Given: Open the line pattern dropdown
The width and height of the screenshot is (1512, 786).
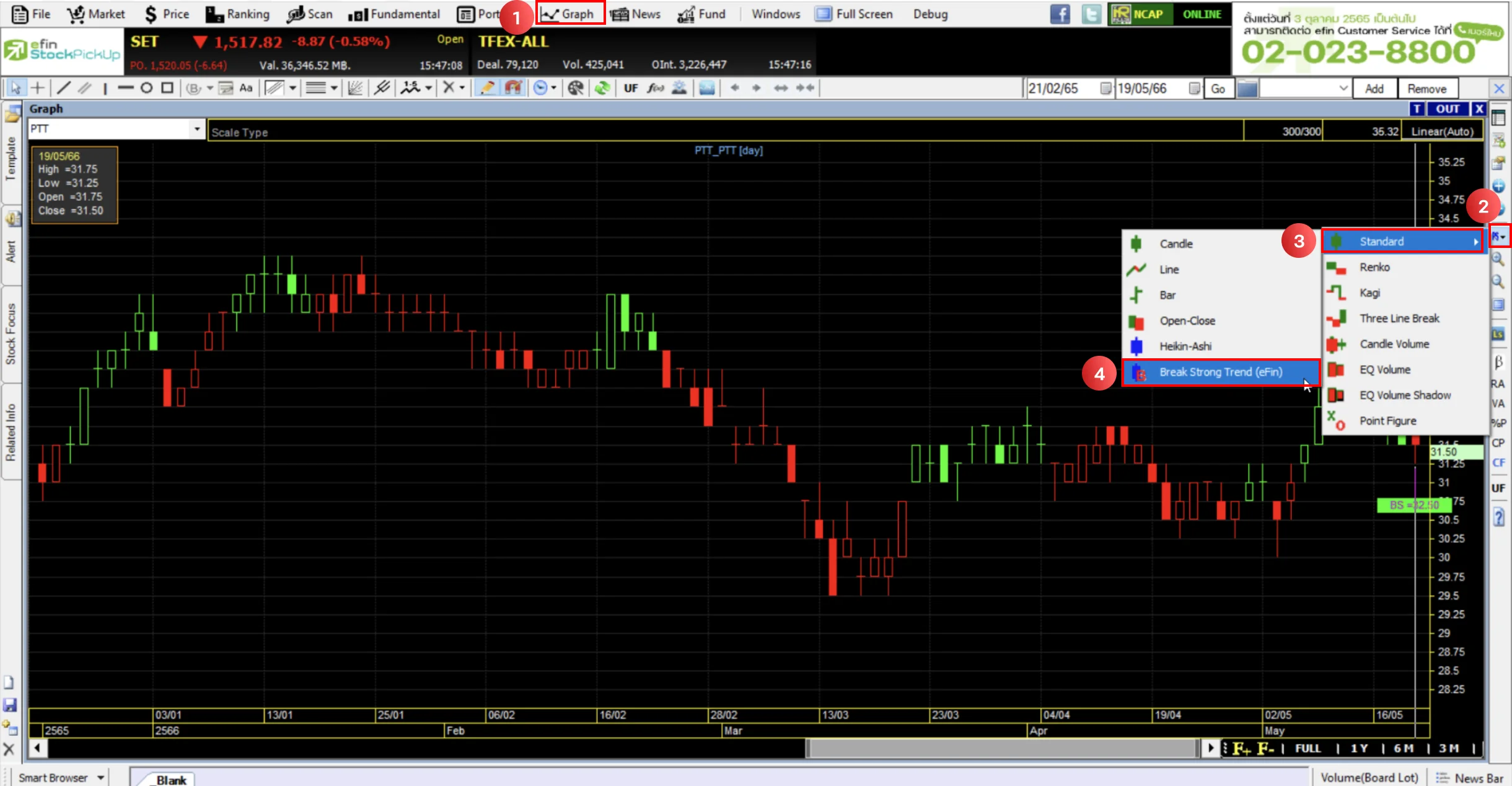Looking at the screenshot, I should pyautogui.click(x=334, y=88).
